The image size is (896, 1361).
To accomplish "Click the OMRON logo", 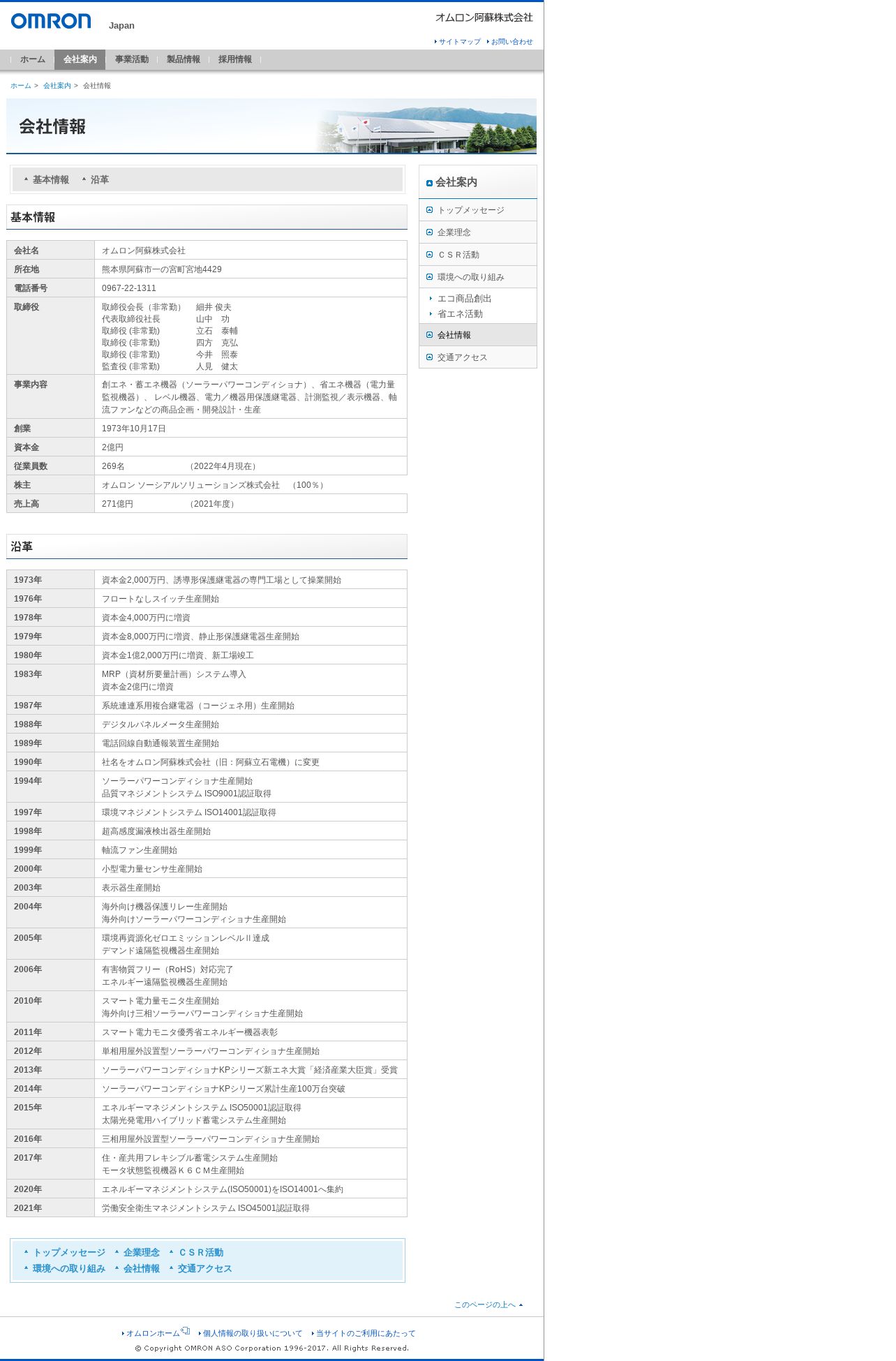I will coord(50,21).
